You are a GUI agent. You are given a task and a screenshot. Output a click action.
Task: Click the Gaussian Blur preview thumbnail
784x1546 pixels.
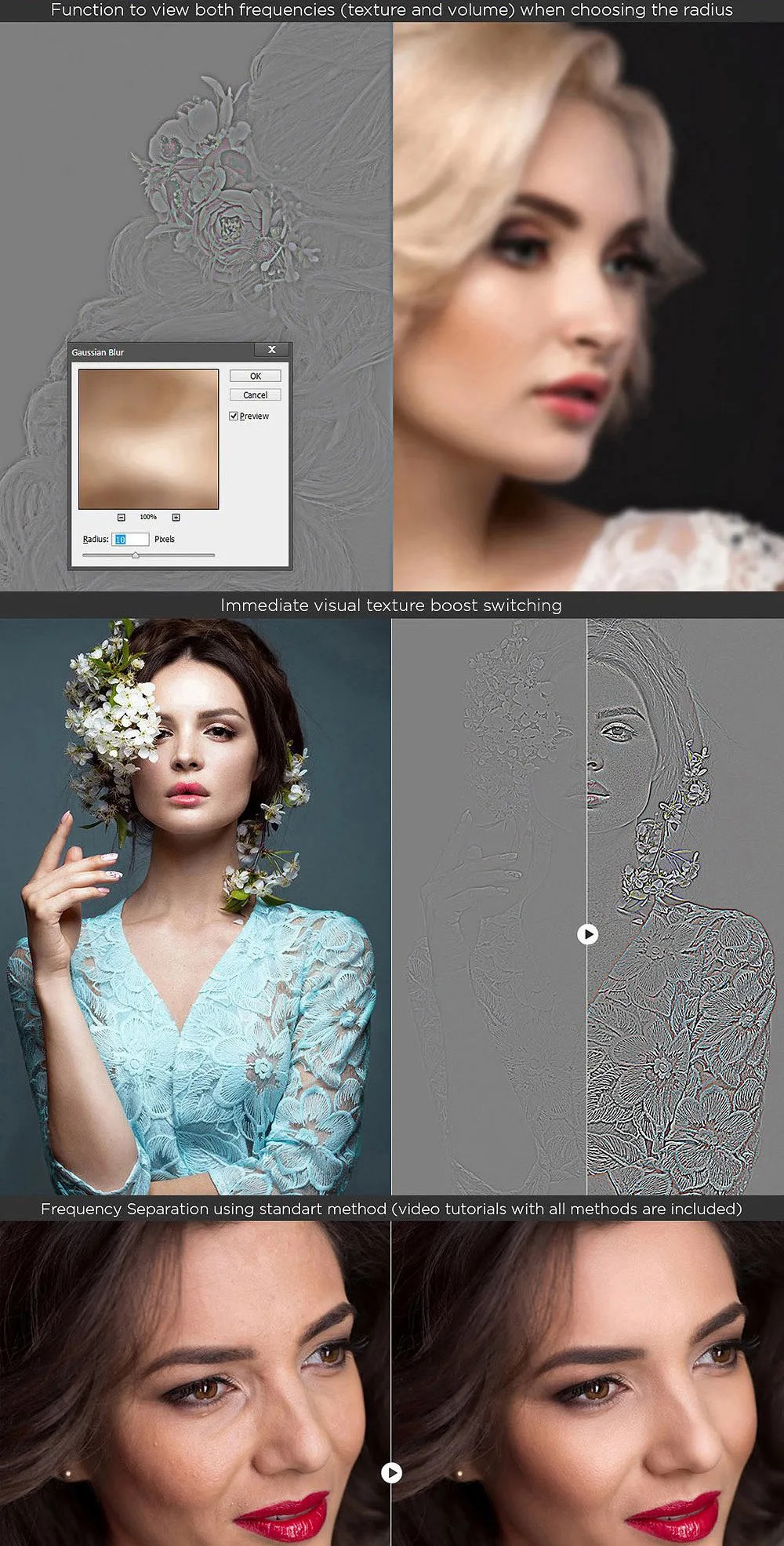[x=148, y=439]
